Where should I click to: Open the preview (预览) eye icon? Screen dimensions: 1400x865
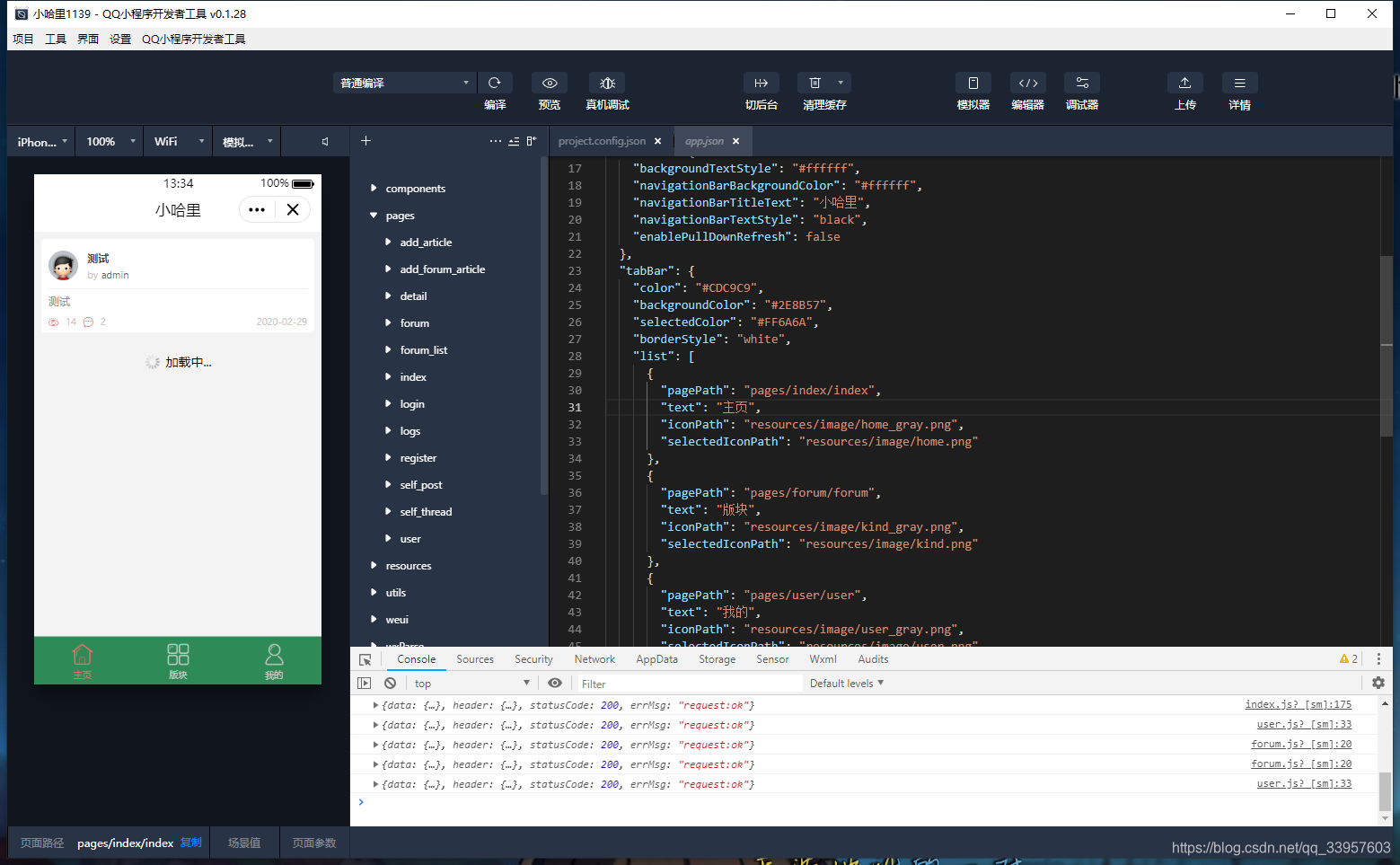(x=550, y=83)
